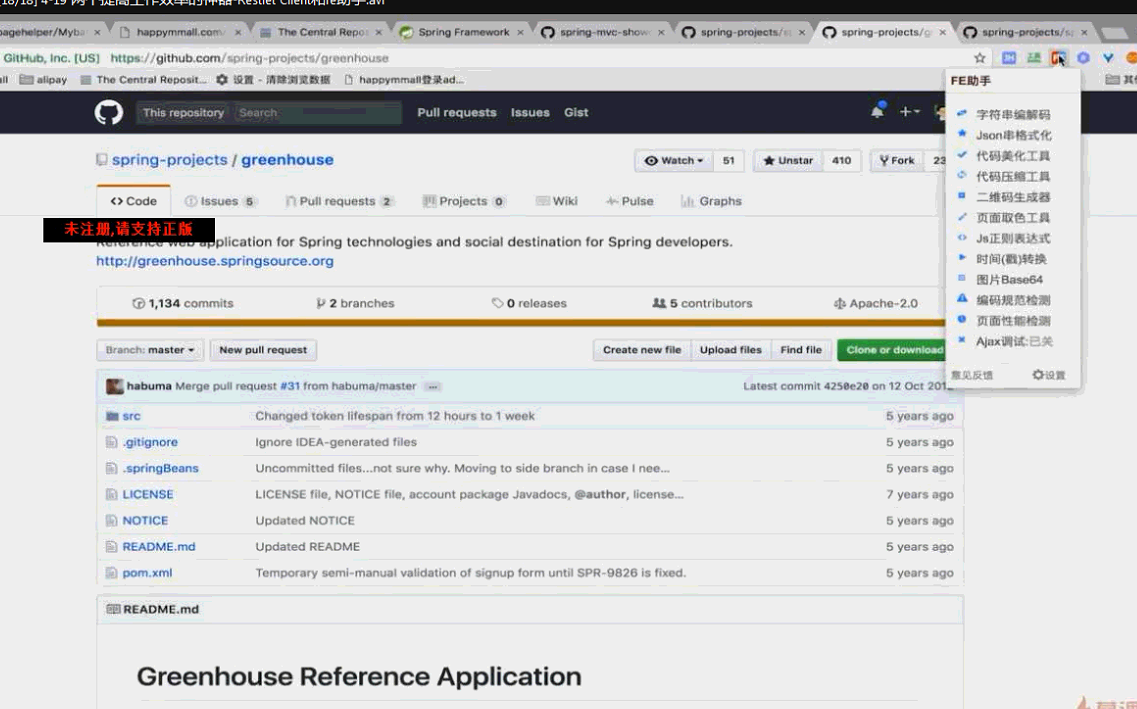Open 代码压缩工具 from FE助手 menu
1137x709 pixels.
(x=1012, y=176)
